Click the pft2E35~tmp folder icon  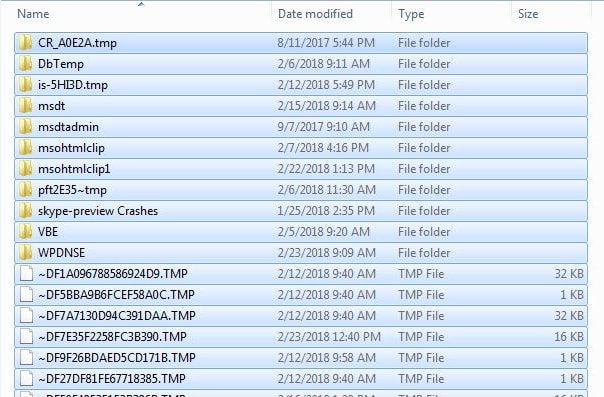(25, 190)
